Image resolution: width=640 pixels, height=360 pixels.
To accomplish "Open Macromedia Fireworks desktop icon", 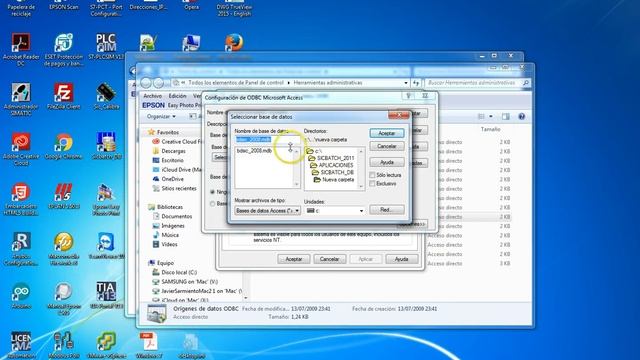I will (x=63, y=249).
